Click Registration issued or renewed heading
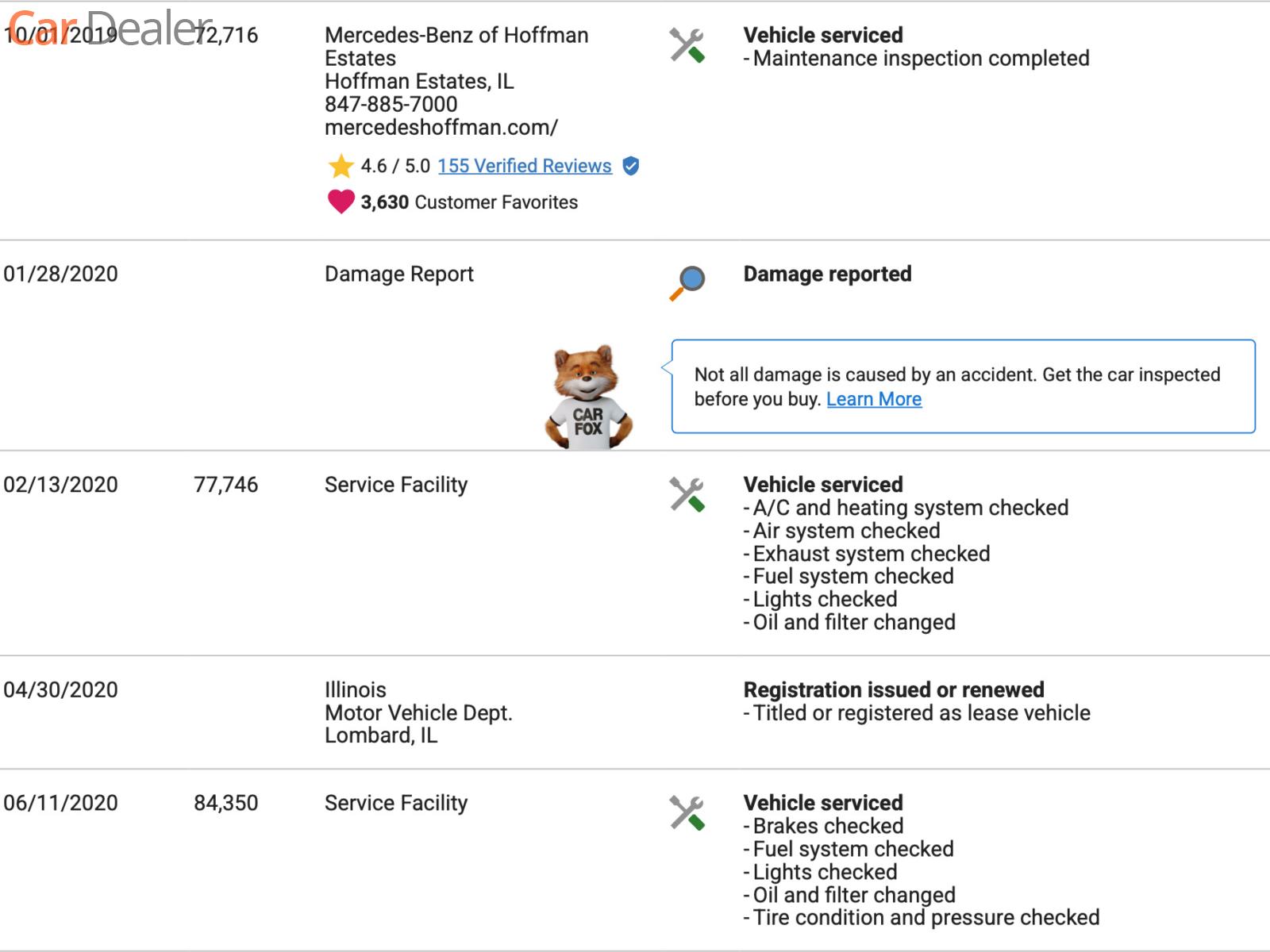The image size is (1270, 952). (x=894, y=689)
